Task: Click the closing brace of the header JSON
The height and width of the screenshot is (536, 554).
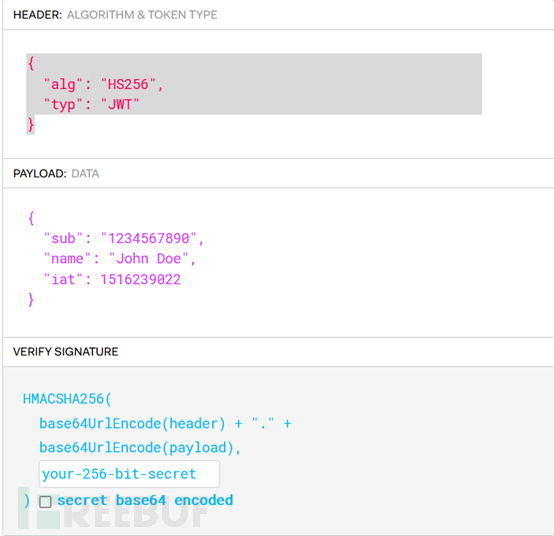Action: [31, 124]
